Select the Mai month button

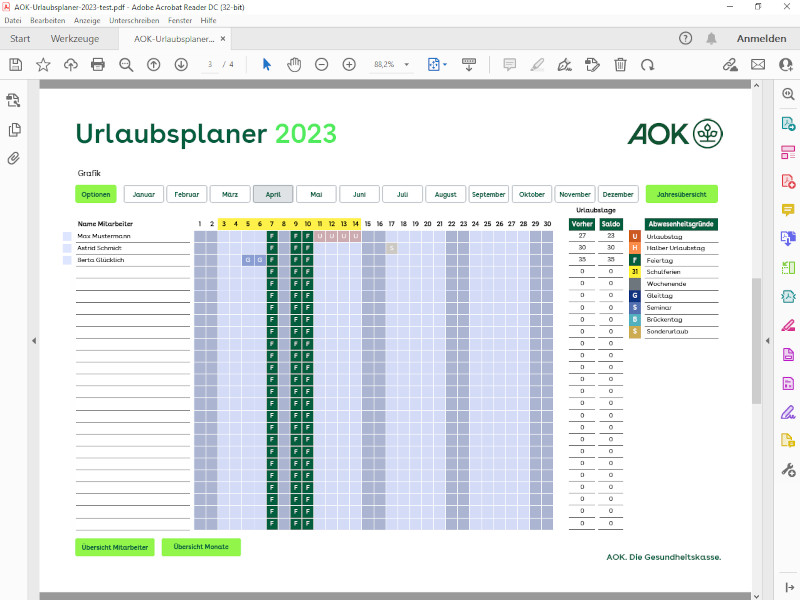click(316, 194)
